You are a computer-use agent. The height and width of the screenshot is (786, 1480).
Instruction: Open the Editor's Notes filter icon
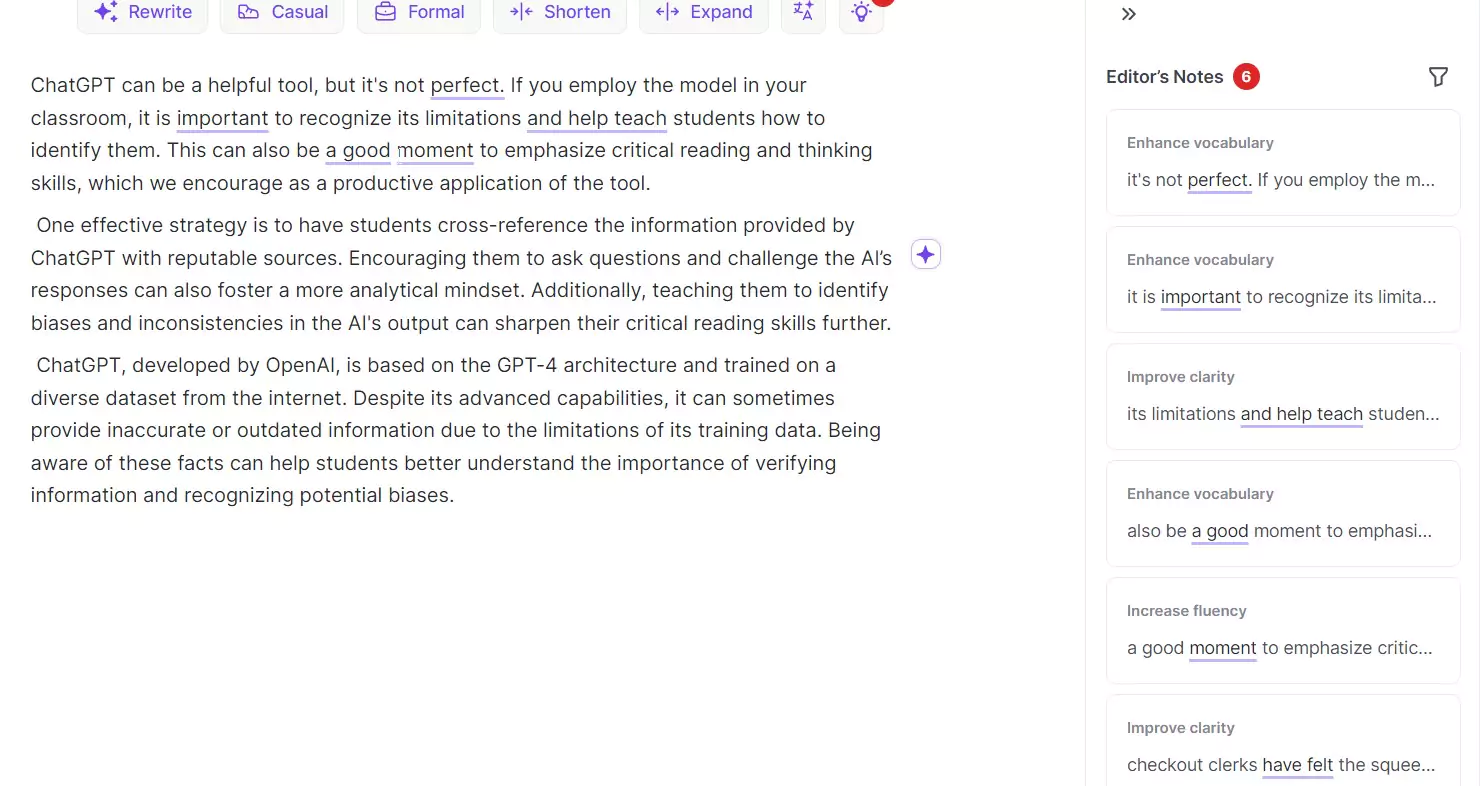tap(1438, 77)
